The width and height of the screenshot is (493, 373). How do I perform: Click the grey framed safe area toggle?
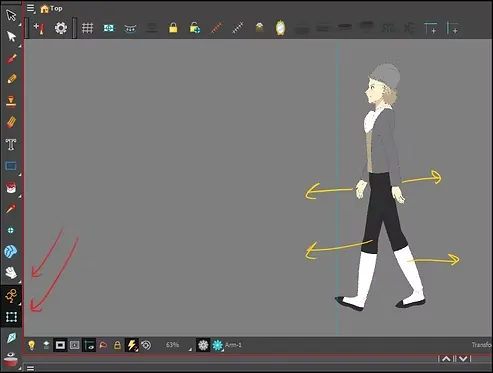click(x=74, y=345)
